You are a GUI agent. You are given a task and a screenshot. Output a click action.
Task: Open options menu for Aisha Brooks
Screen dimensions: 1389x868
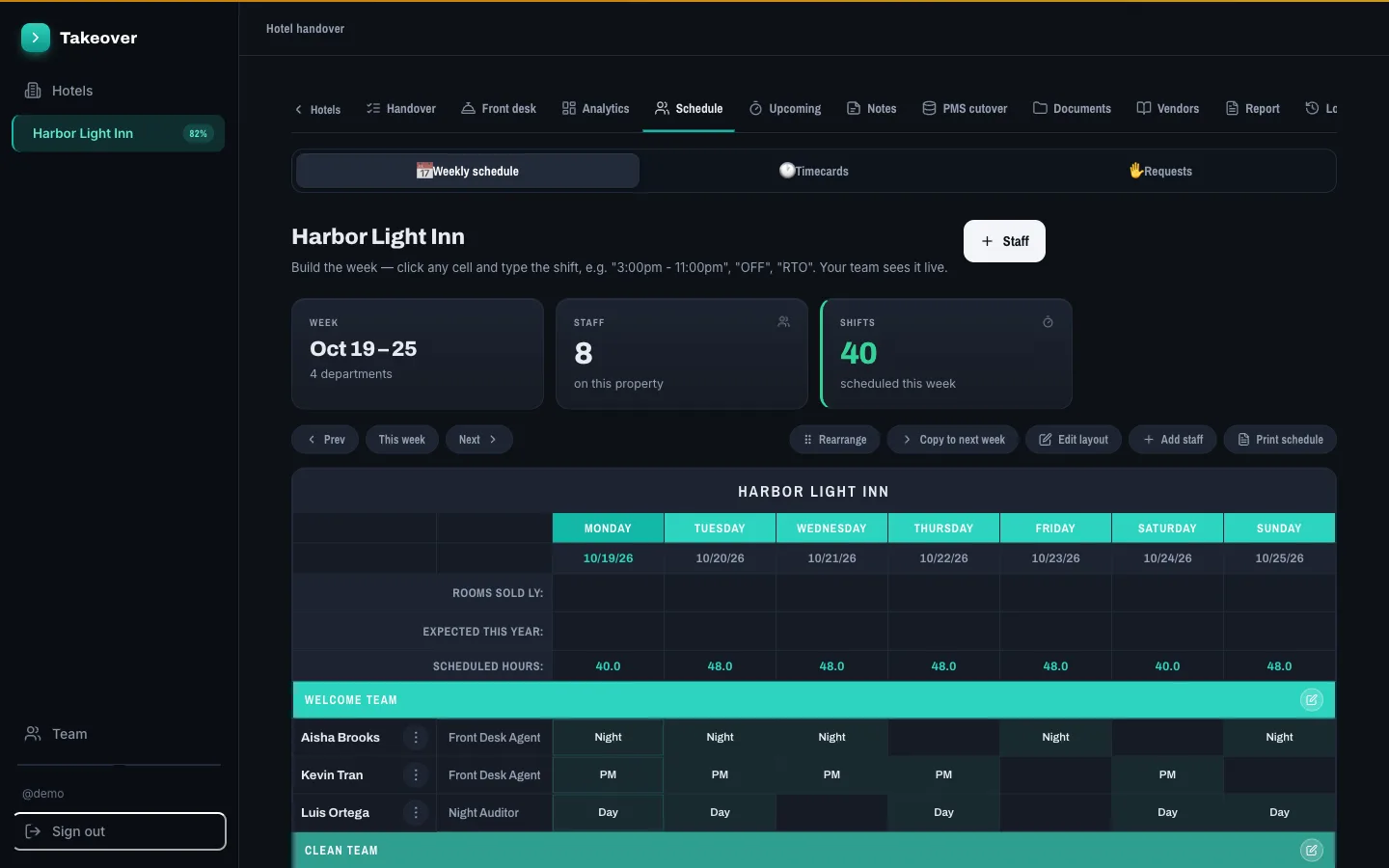point(416,738)
